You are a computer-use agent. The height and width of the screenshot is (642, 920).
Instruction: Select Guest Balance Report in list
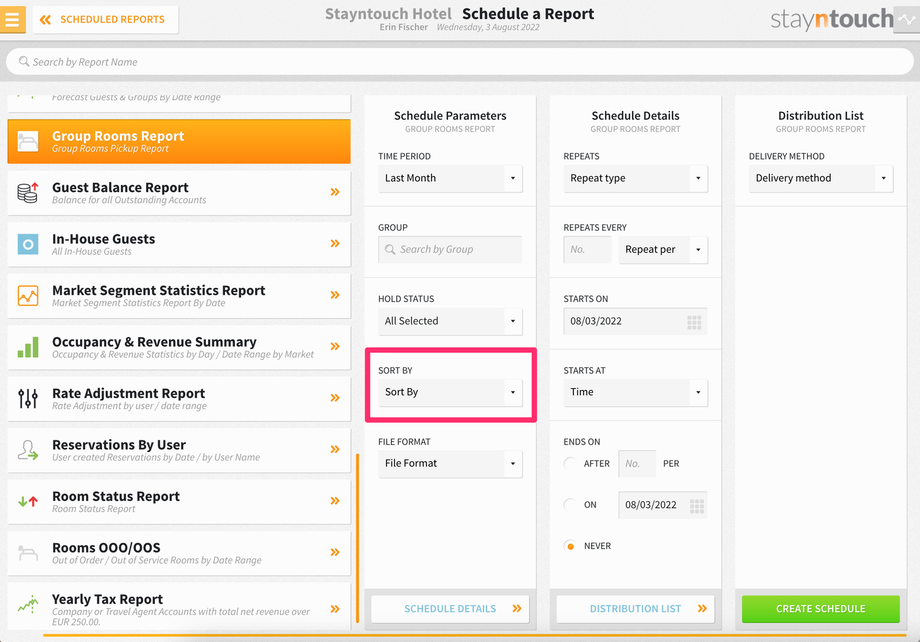pos(179,192)
